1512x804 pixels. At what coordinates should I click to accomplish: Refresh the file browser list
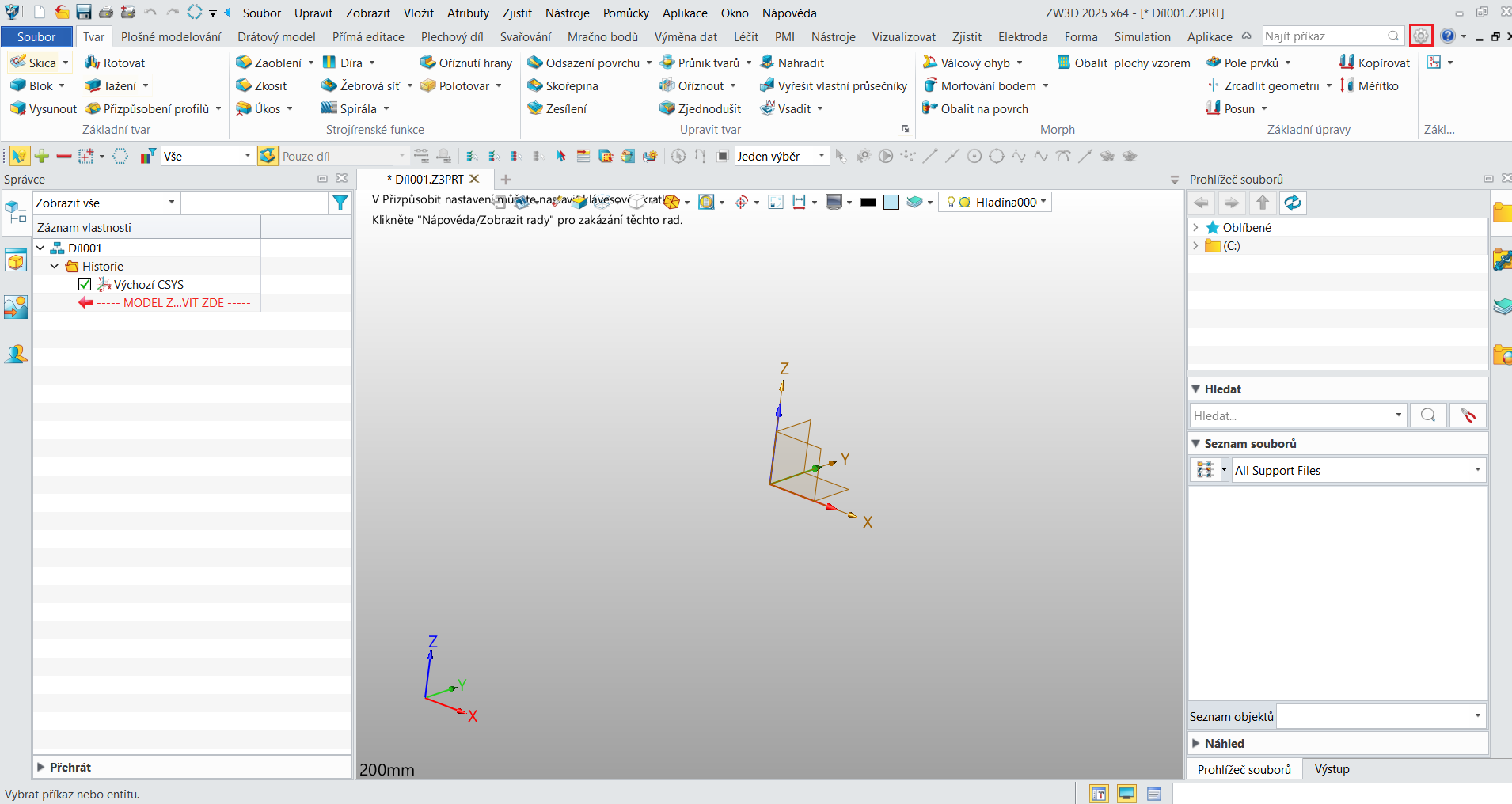[x=1292, y=203]
